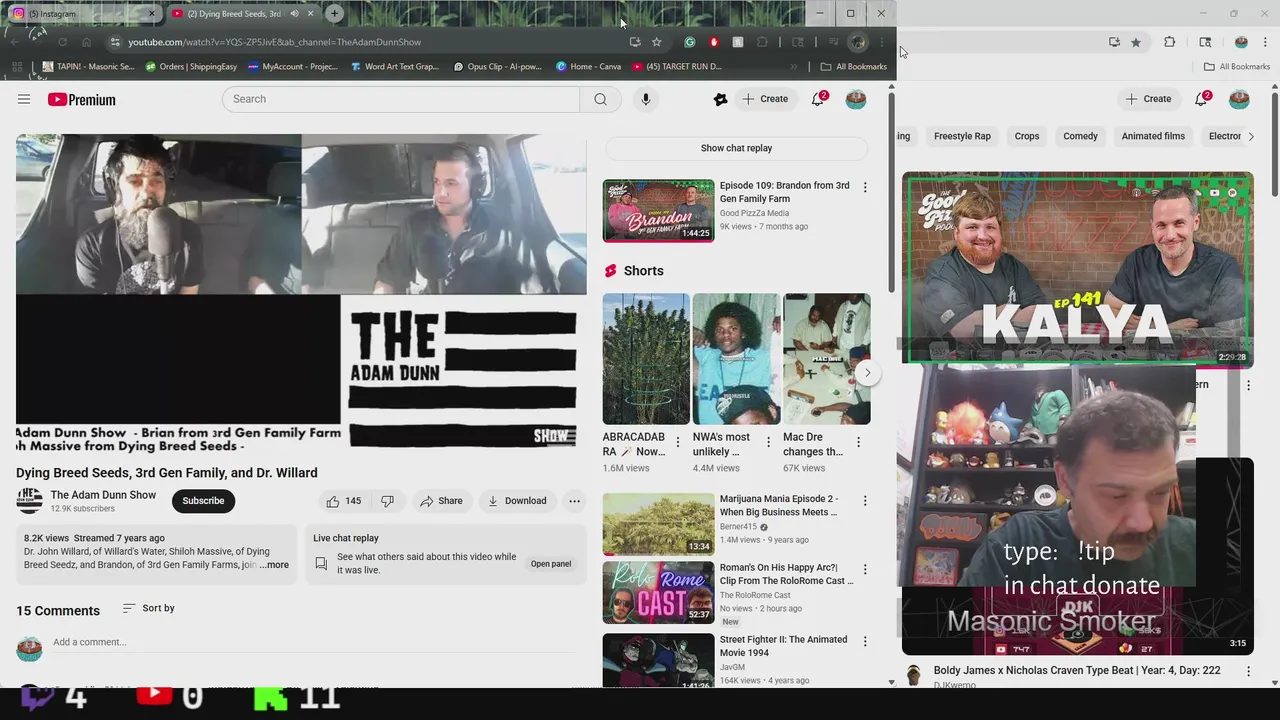1280x720 pixels.
Task: Open options for NWA's most unlikely short
Action: tap(768, 442)
